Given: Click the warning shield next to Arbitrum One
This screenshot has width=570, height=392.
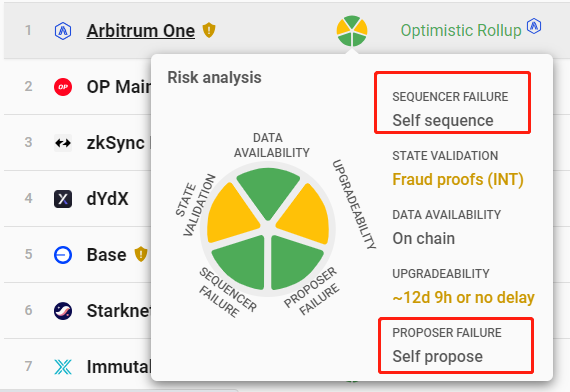Looking at the screenshot, I should (209, 30).
